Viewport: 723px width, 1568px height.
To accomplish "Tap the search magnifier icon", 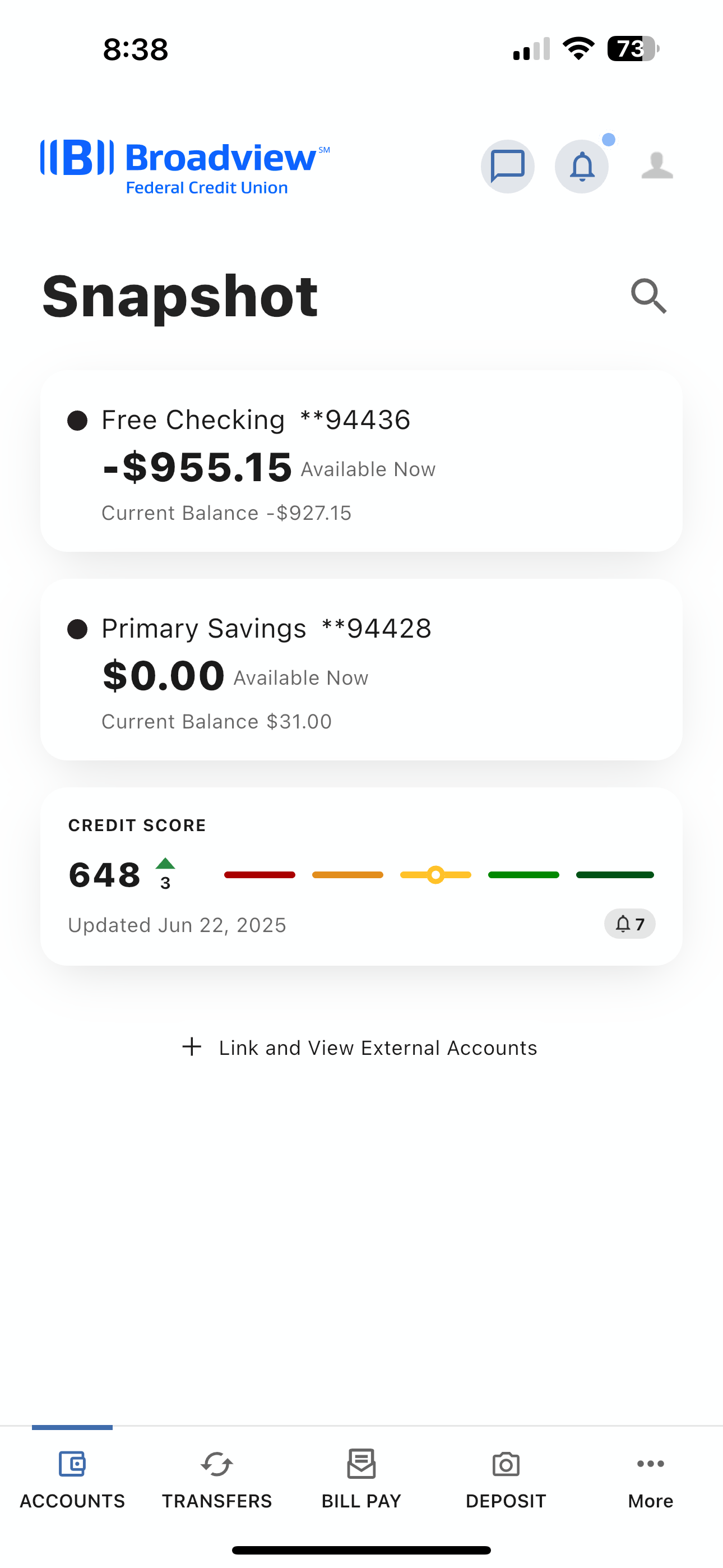I will [x=649, y=297].
